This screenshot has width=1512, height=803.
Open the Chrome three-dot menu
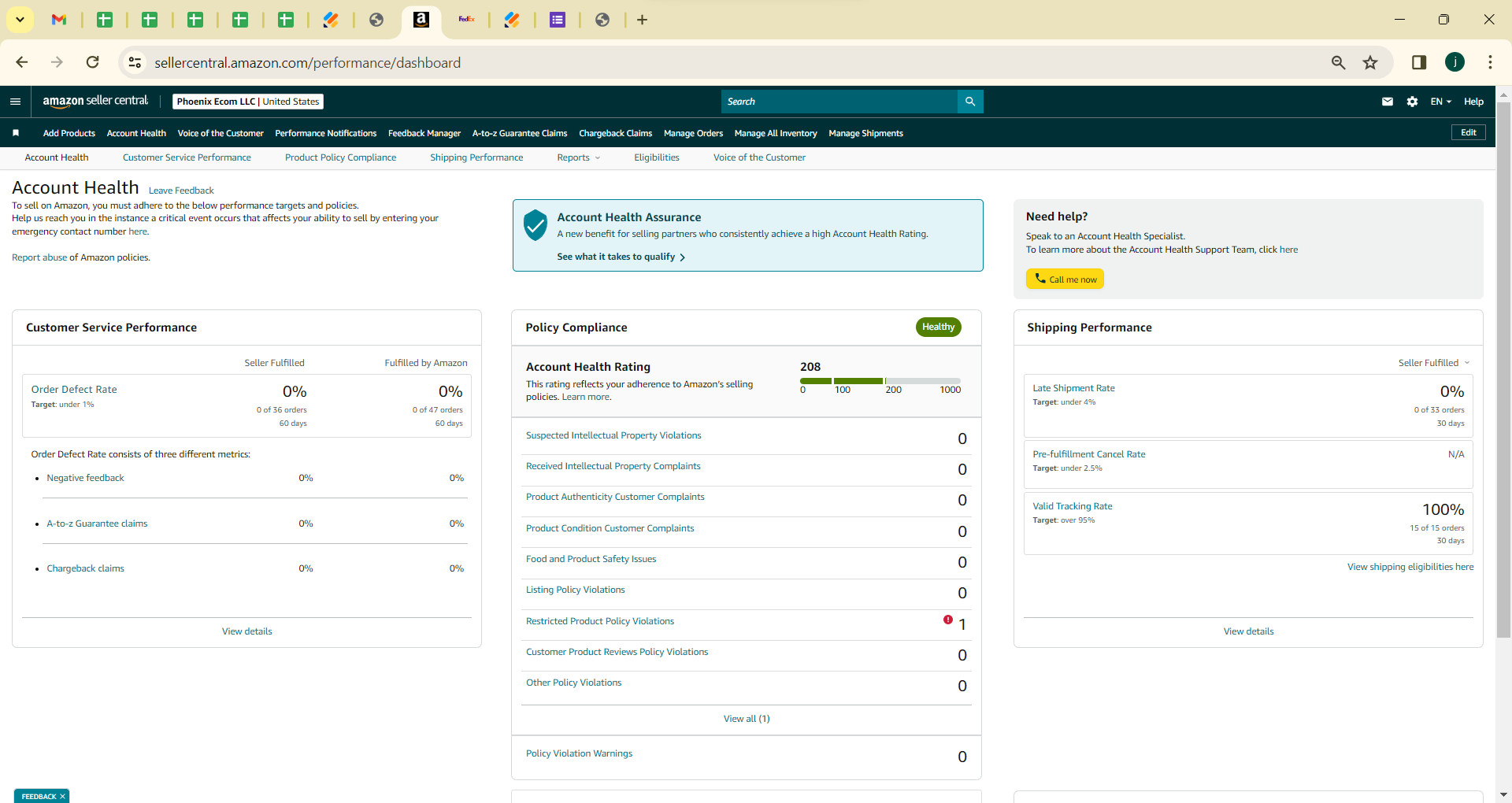point(1490,62)
